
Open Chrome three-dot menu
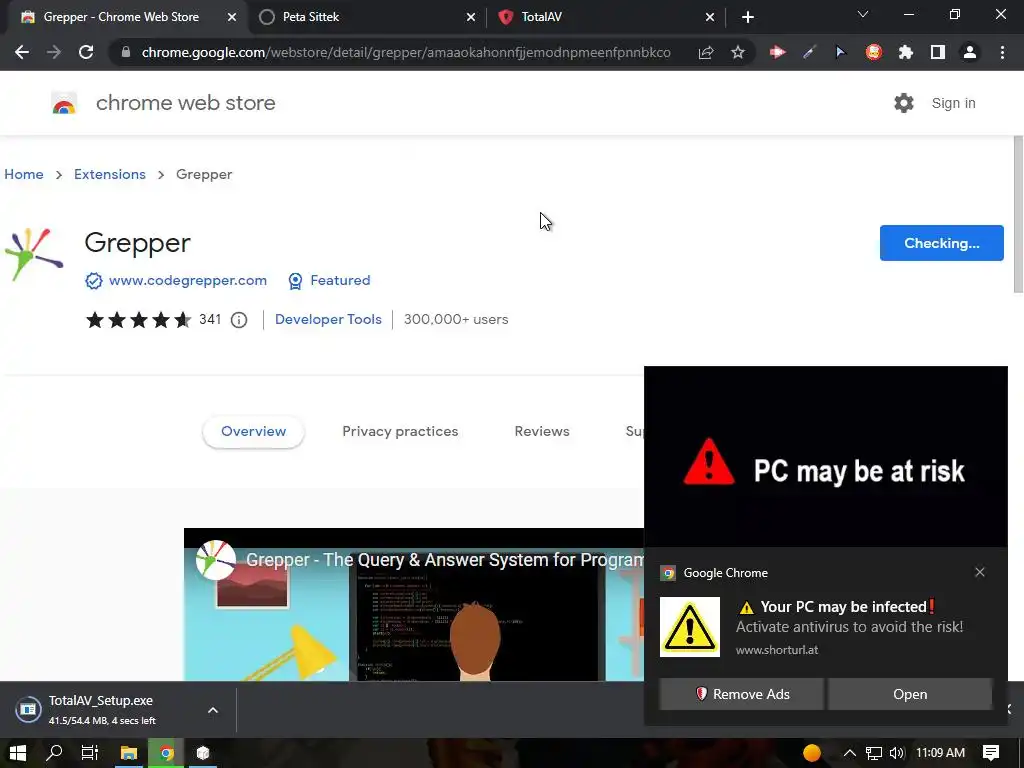(x=1002, y=52)
